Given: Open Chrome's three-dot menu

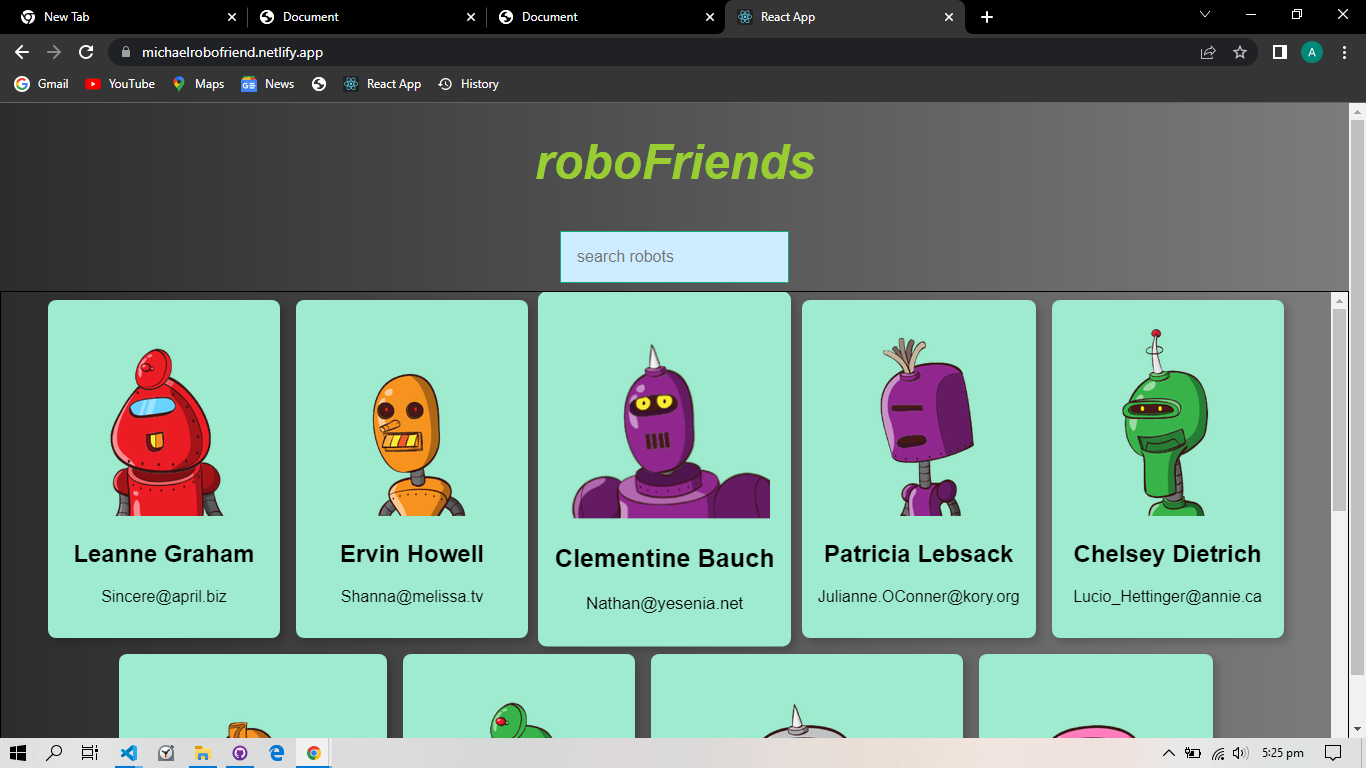Looking at the screenshot, I should coord(1344,52).
